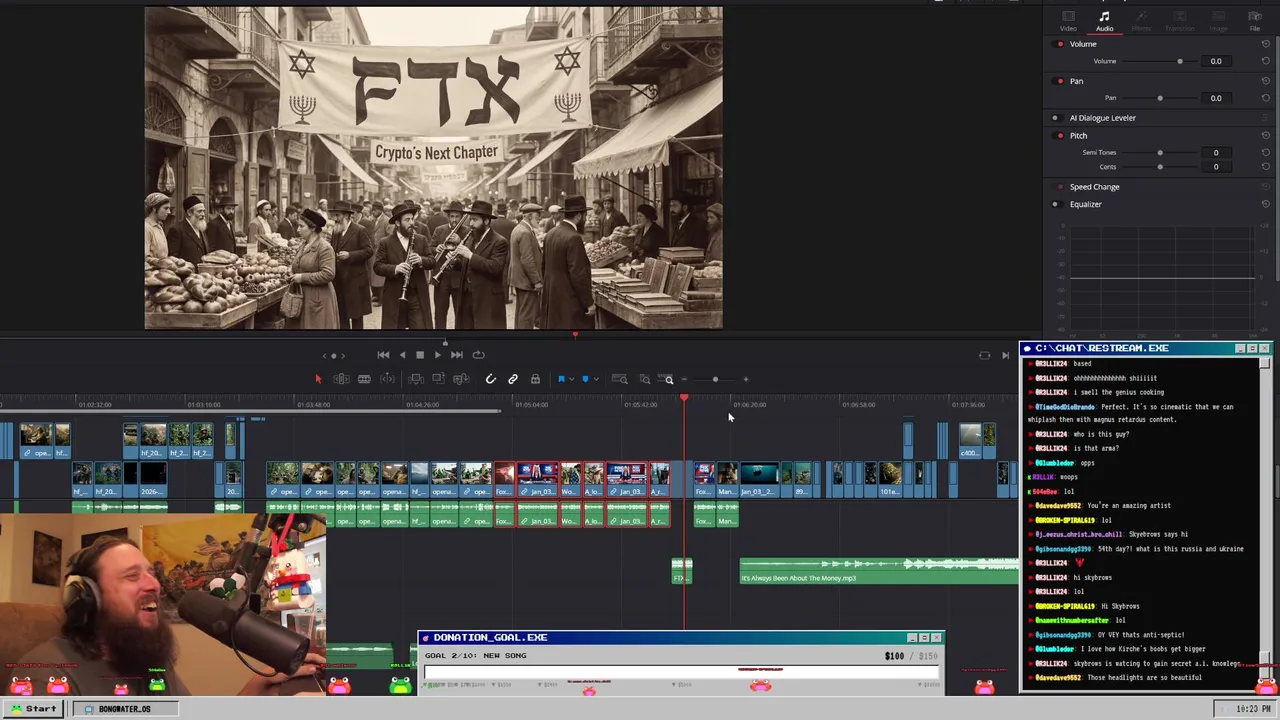Click the Replace Clip tool icon

tap(461, 379)
